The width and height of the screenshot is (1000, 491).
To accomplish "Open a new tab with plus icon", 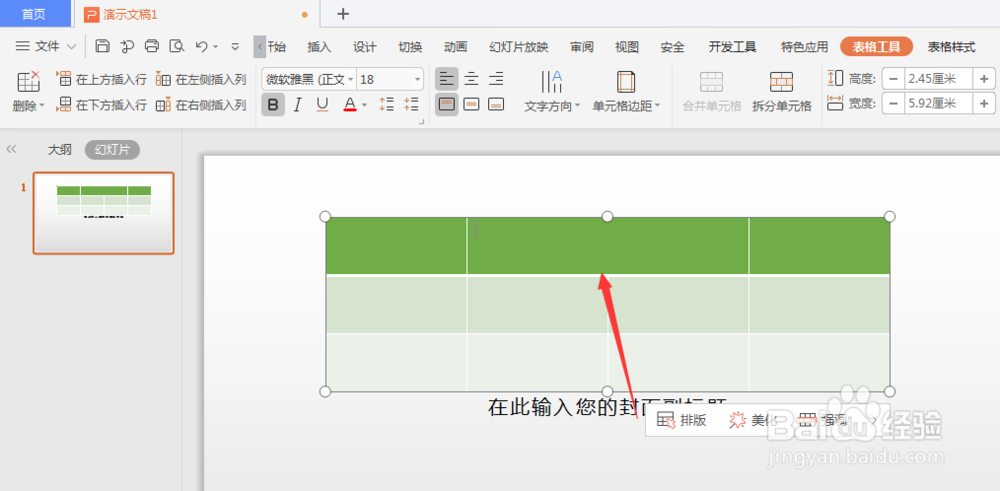I will [343, 14].
